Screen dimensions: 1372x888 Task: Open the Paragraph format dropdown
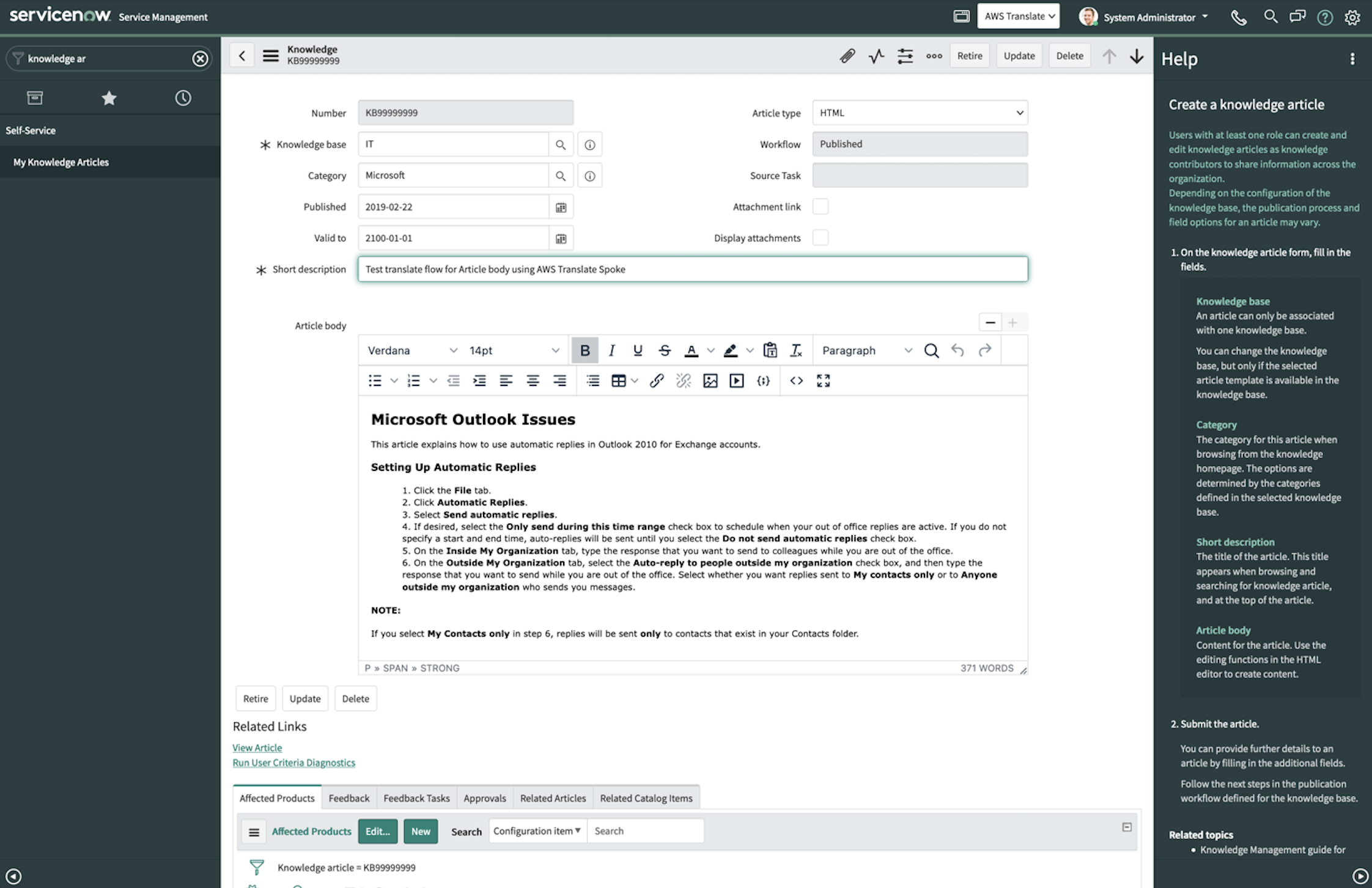coord(866,350)
